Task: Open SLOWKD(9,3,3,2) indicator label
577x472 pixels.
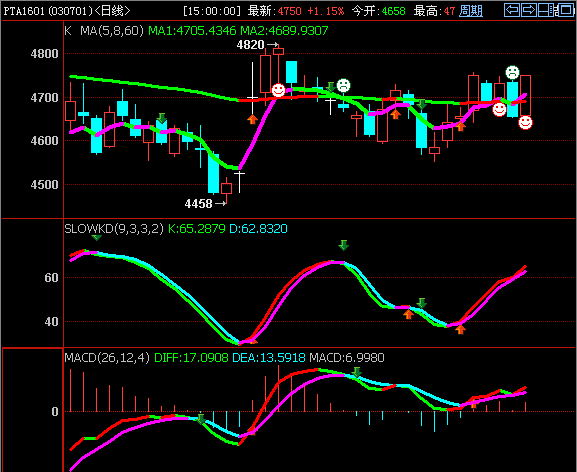Action: [114, 229]
